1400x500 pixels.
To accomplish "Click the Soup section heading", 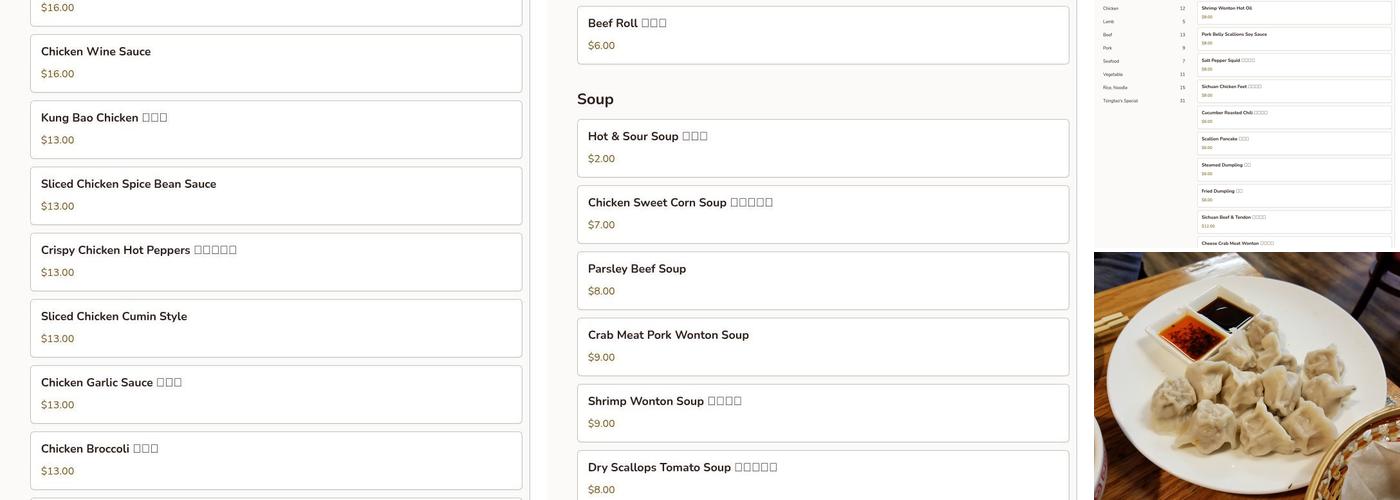I will click(x=595, y=99).
